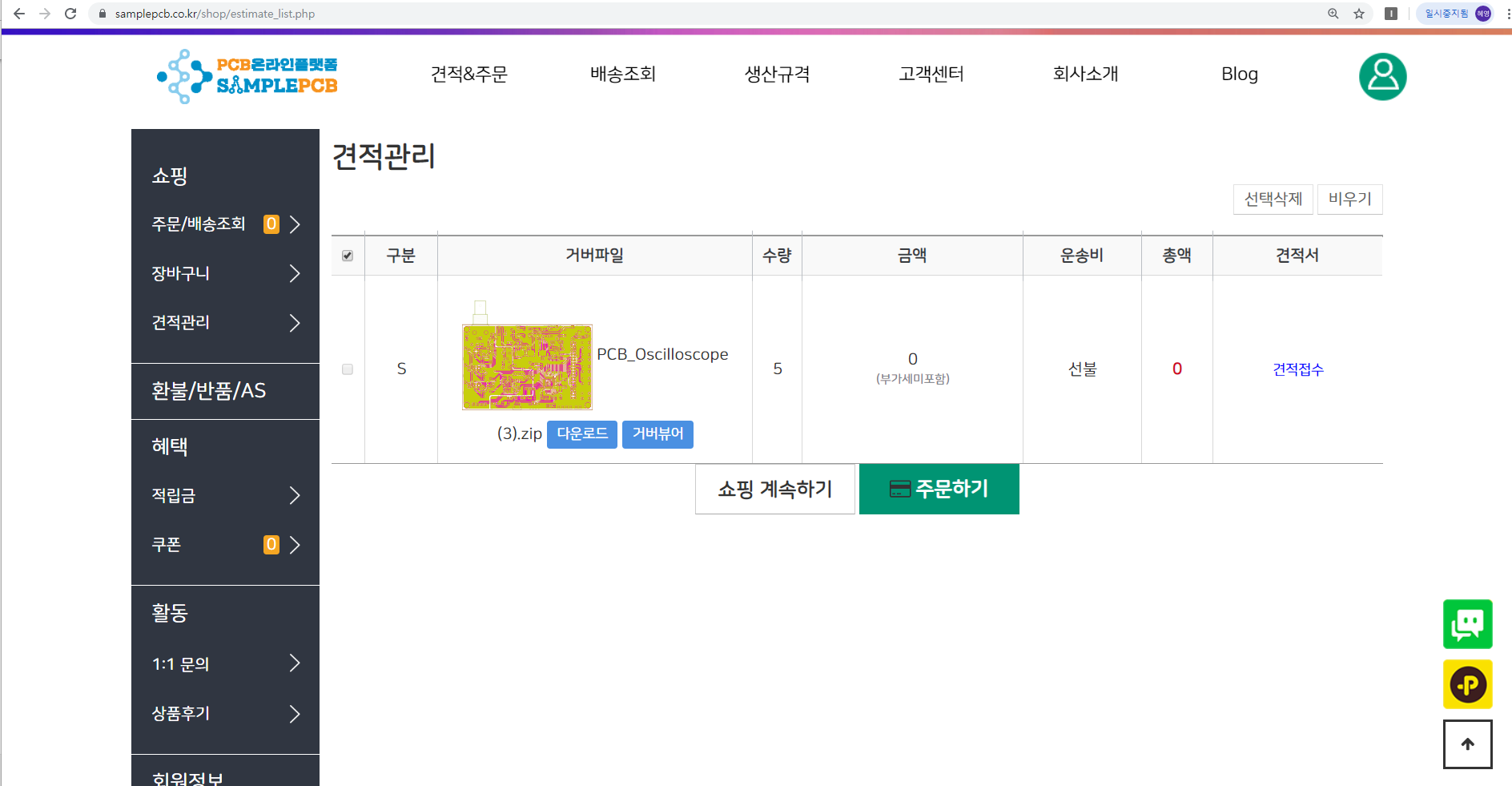Open the 견적&주문 menu
The image size is (1512, 786).
pos(469,74)
